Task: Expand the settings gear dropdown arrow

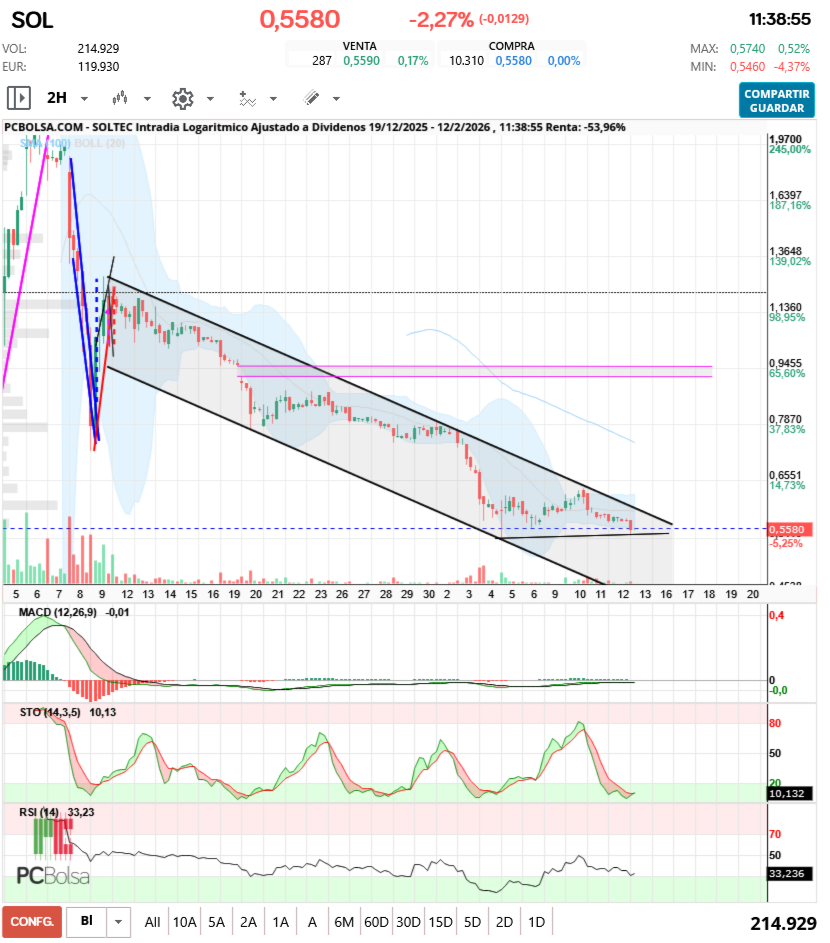Action: coord(210,99)
